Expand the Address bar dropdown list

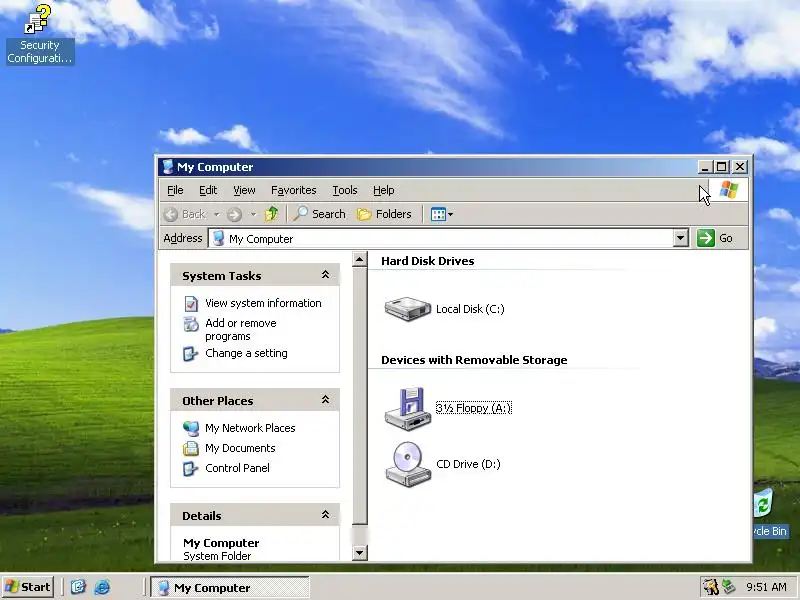(x=681, y=238)
